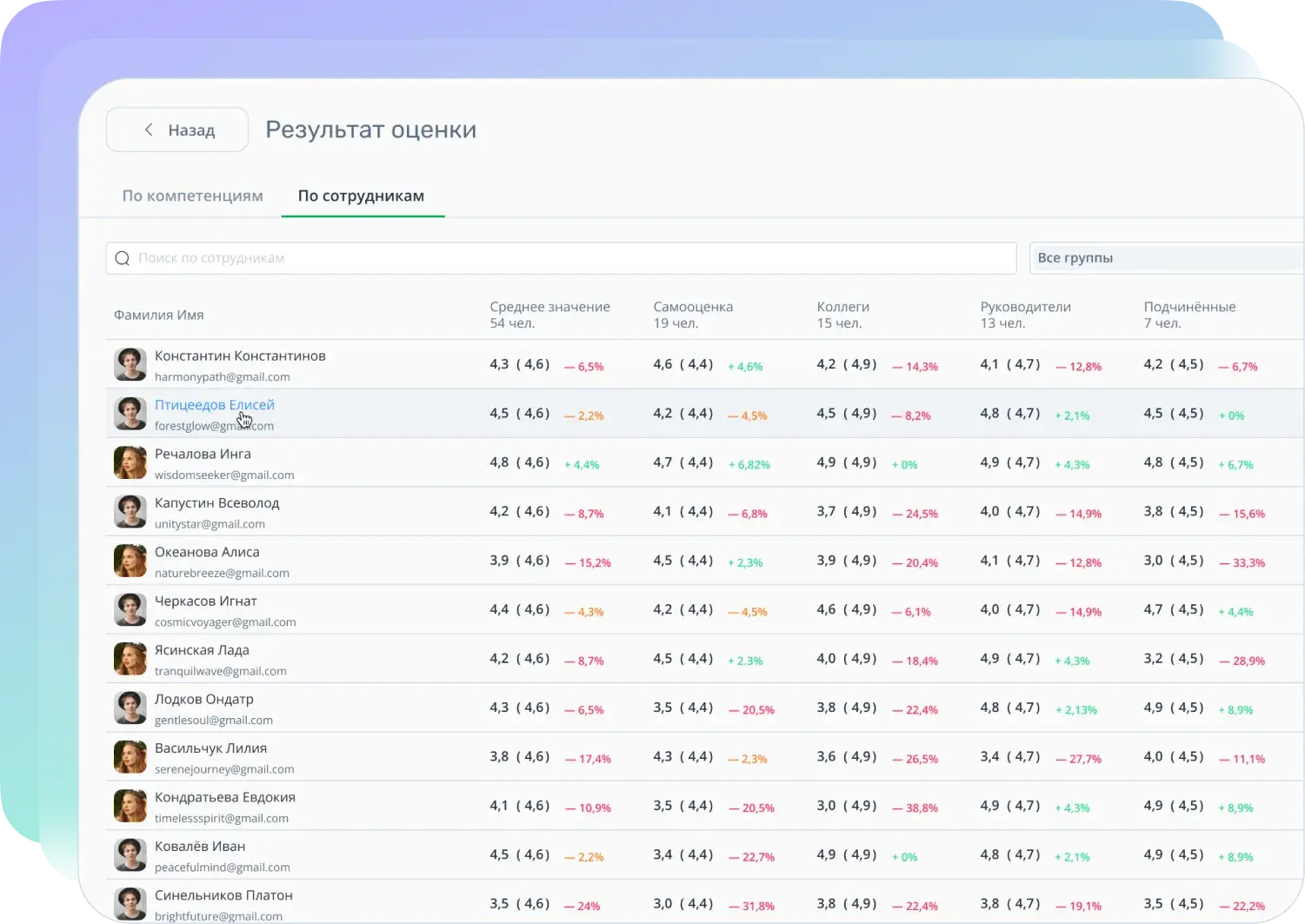Click Кондратьева Евдокия's — 38,8% Коллеги change
This screenshot has width=1305, height=924.
coord(915,808)
